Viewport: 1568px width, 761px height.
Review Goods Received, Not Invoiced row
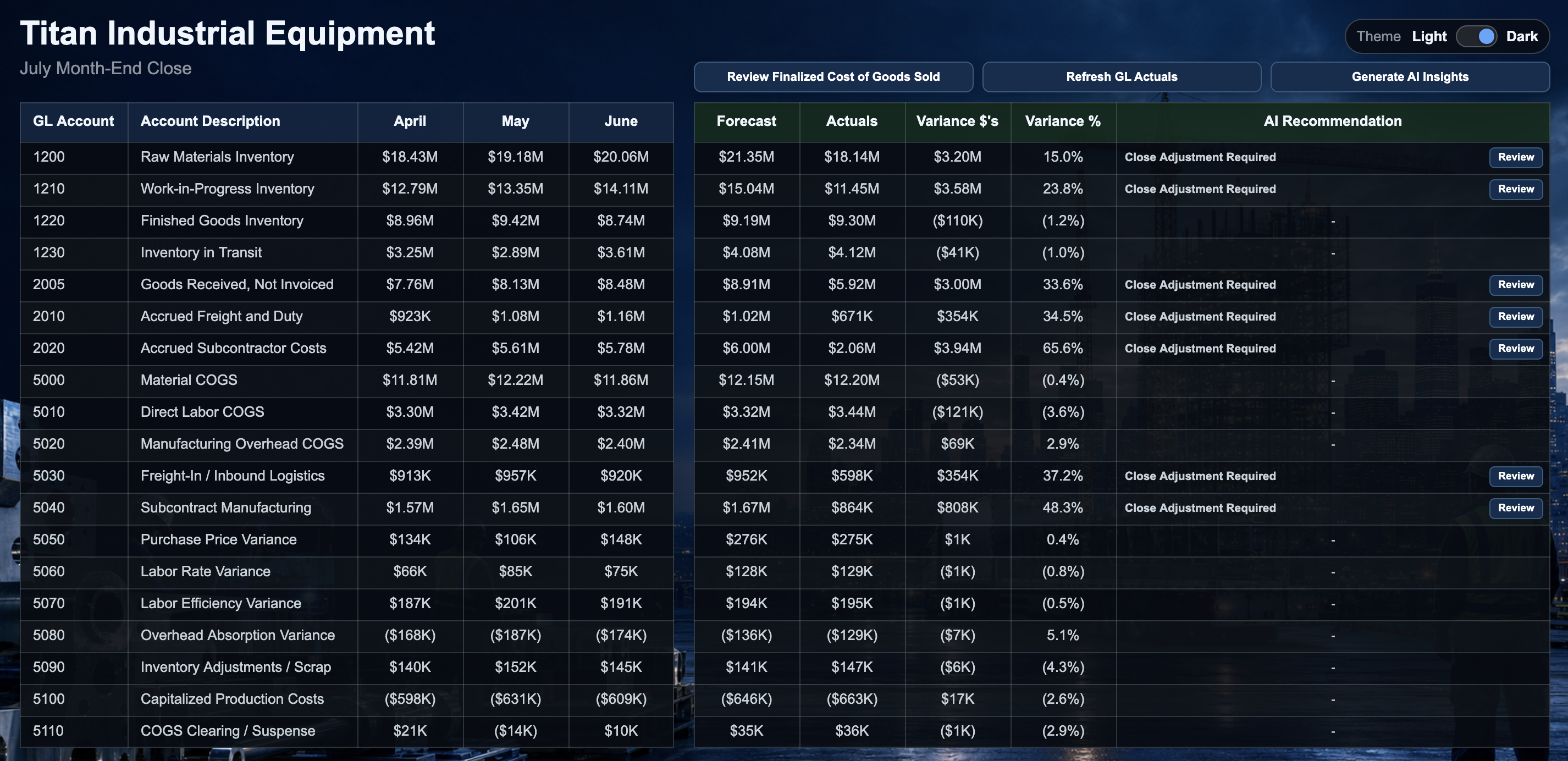click(1516, 284)
